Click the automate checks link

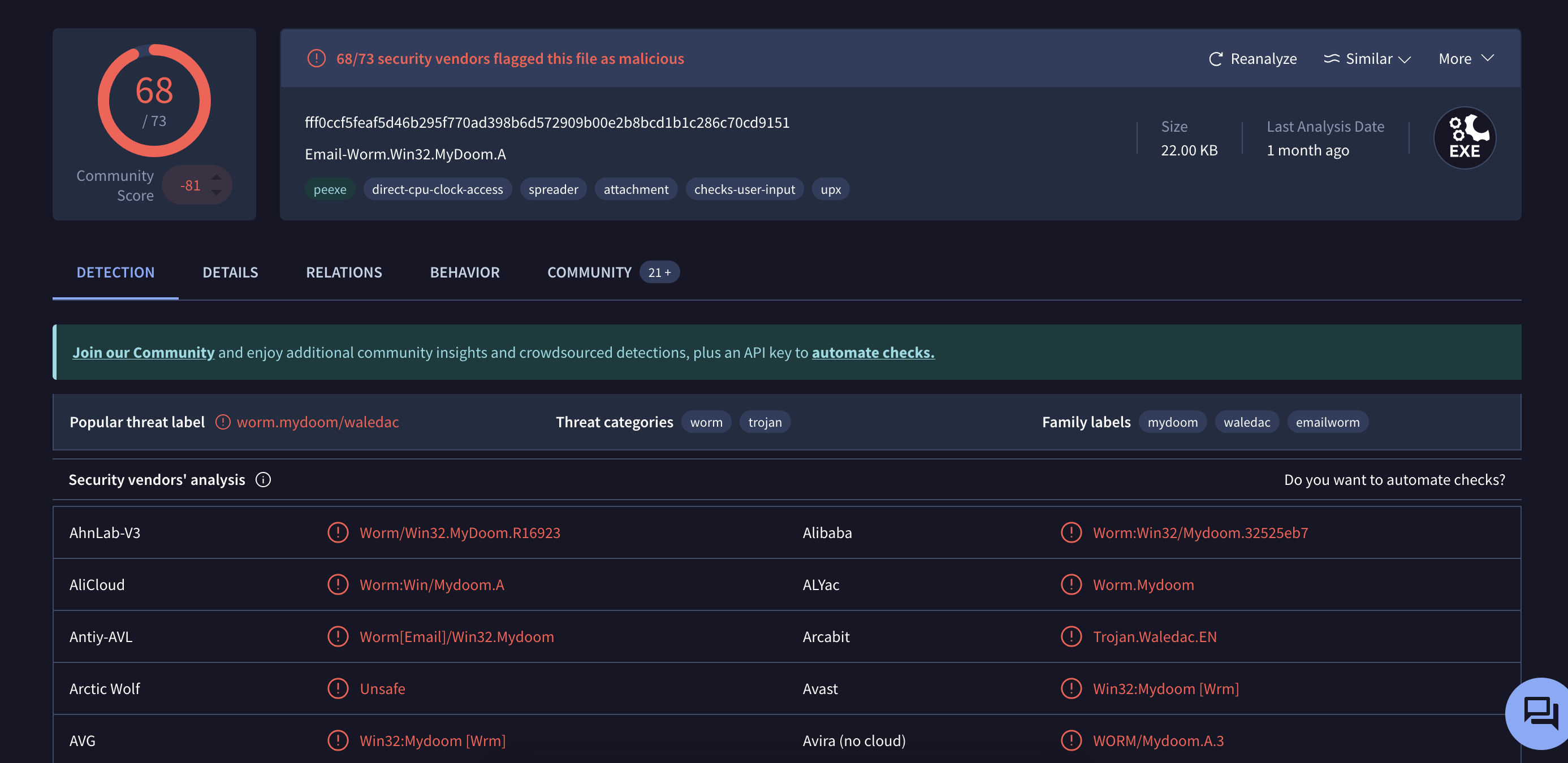point(873,352)
